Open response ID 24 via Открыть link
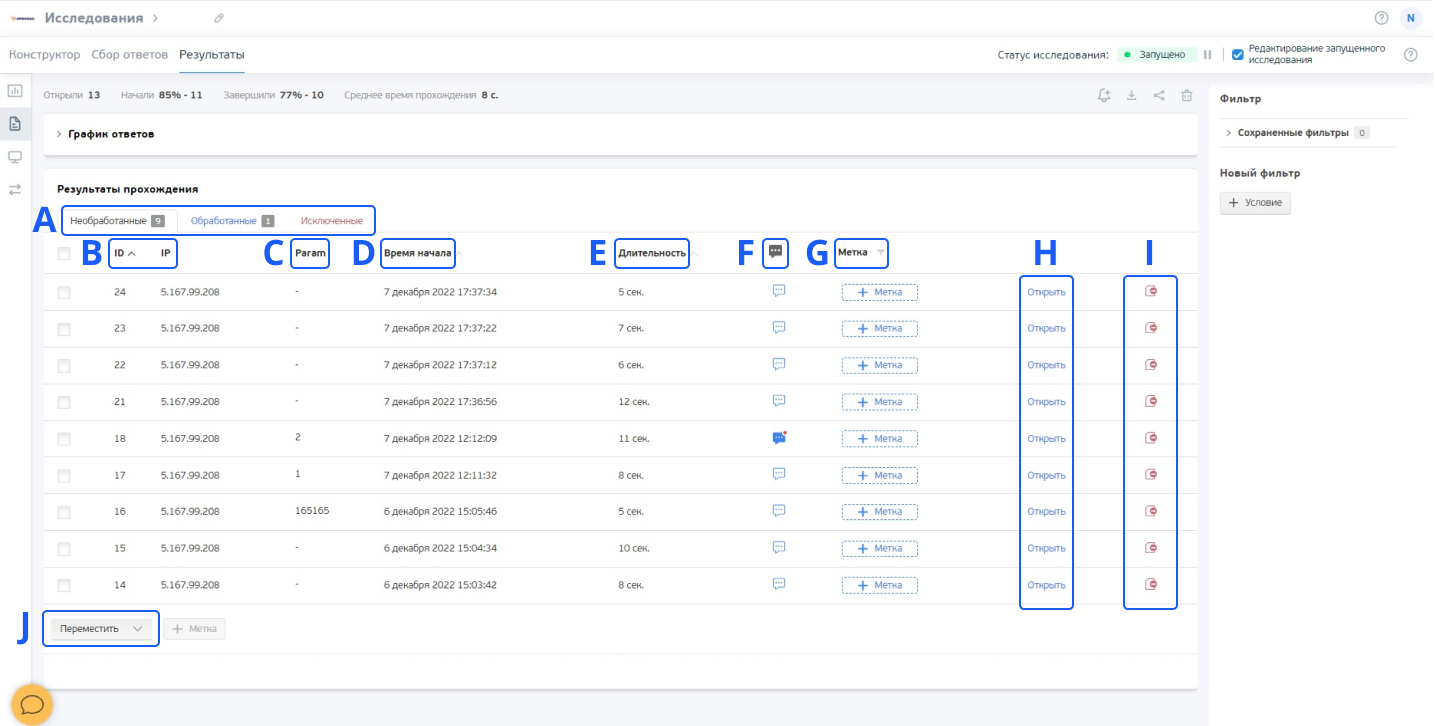Screen dimensions: 1436x726 [1046, 292]
